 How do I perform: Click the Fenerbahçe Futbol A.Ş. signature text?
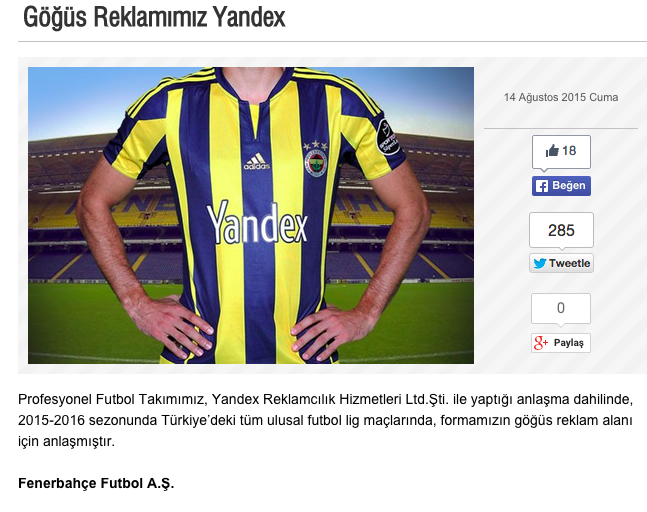(x=96, y=483)
